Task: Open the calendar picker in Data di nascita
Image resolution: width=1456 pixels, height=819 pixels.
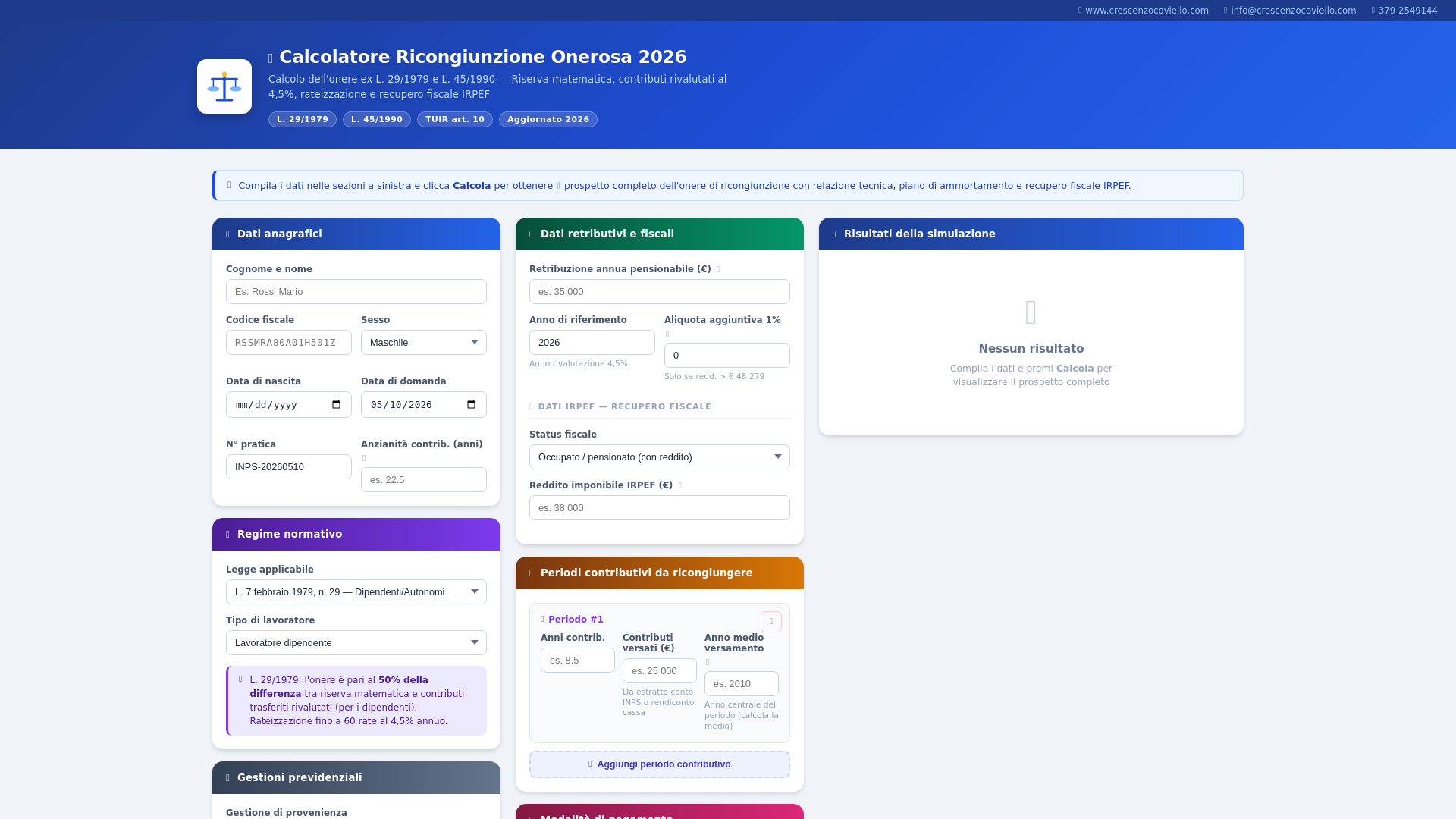Action: pyautogui.click(x=337, y=404)
